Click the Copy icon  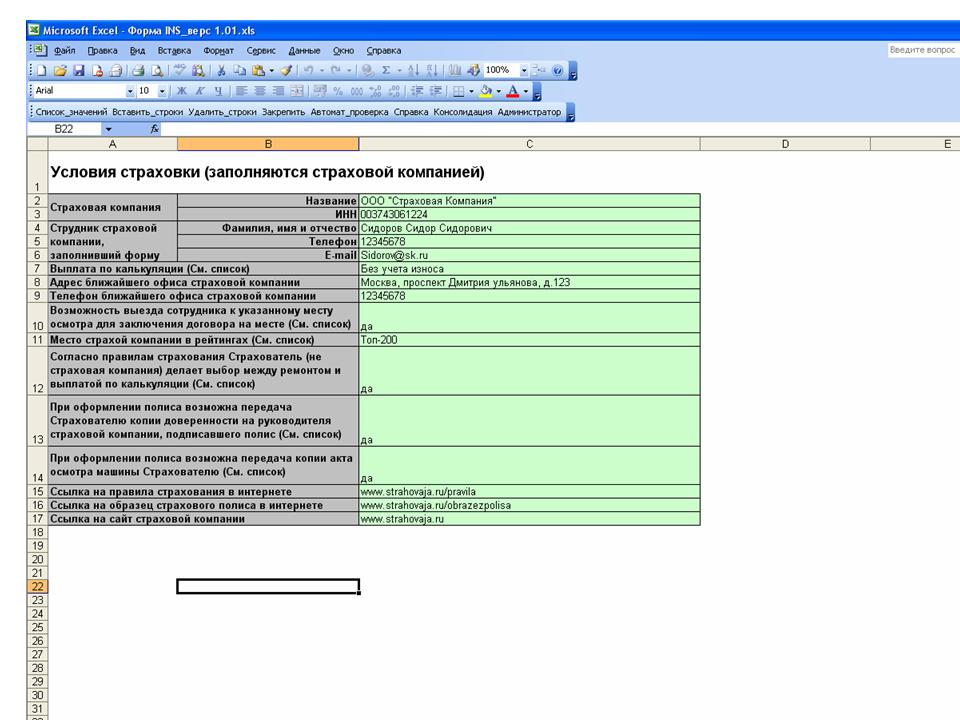point(239,70)
